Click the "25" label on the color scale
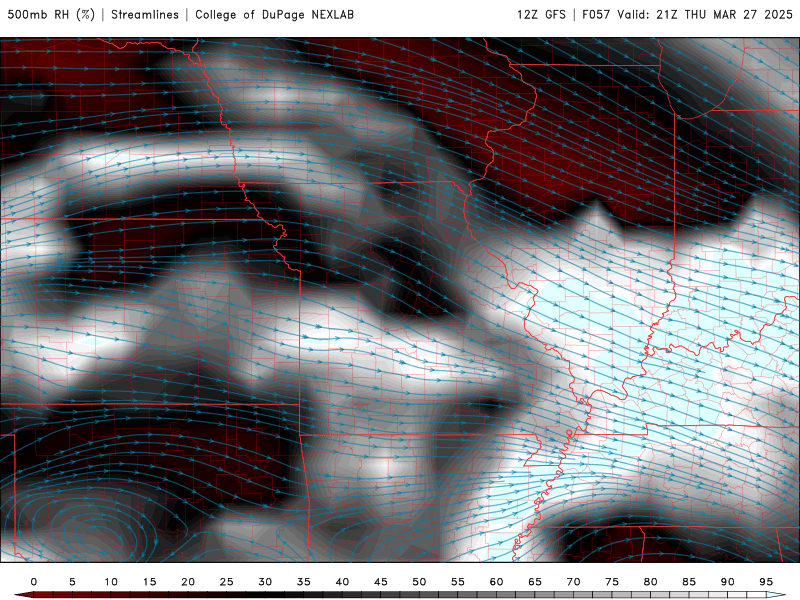The width and height of the screenshot is (800, 600). [x=227, y=582]
